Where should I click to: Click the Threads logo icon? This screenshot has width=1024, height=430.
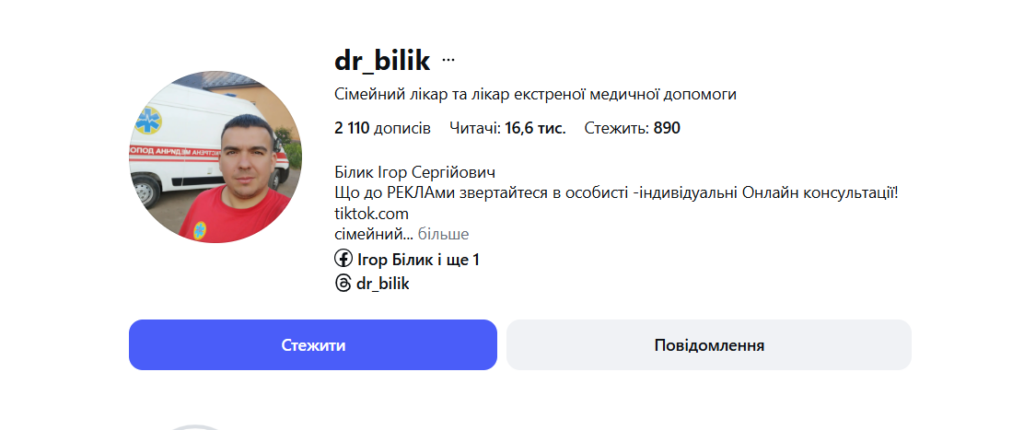pos(343,284)
